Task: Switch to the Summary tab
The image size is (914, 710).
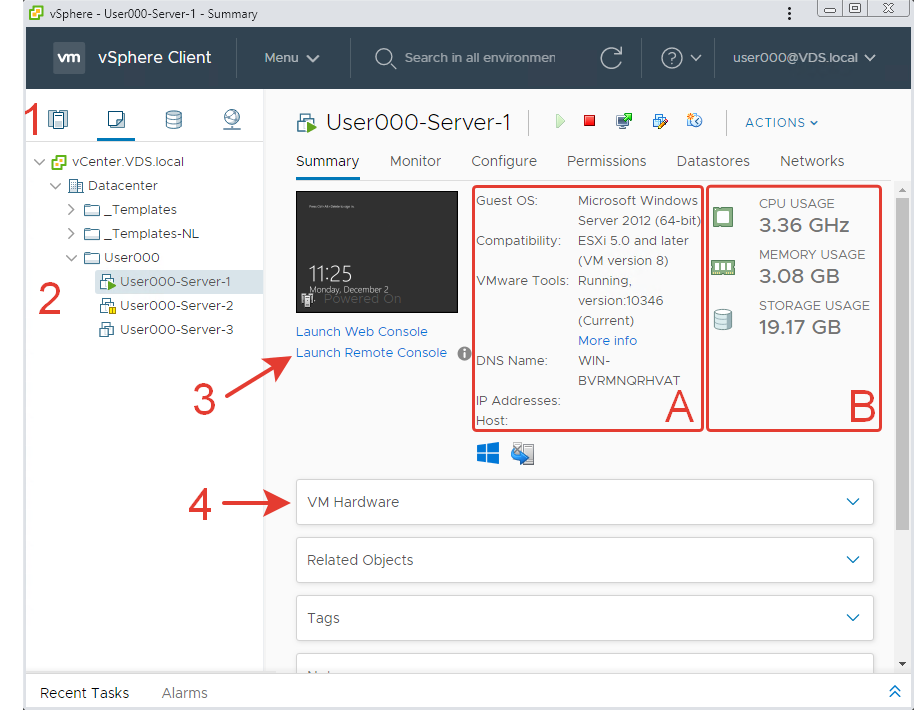Action: tap(328, 161)
